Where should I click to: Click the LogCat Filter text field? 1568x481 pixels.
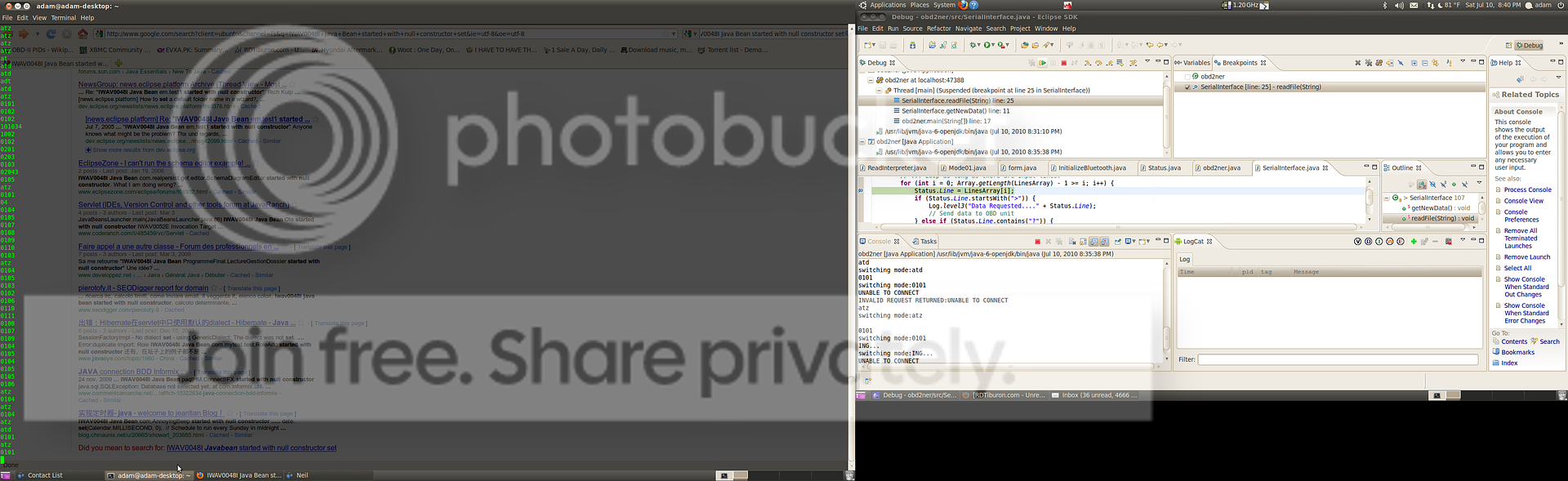(x=1337, y=359)
